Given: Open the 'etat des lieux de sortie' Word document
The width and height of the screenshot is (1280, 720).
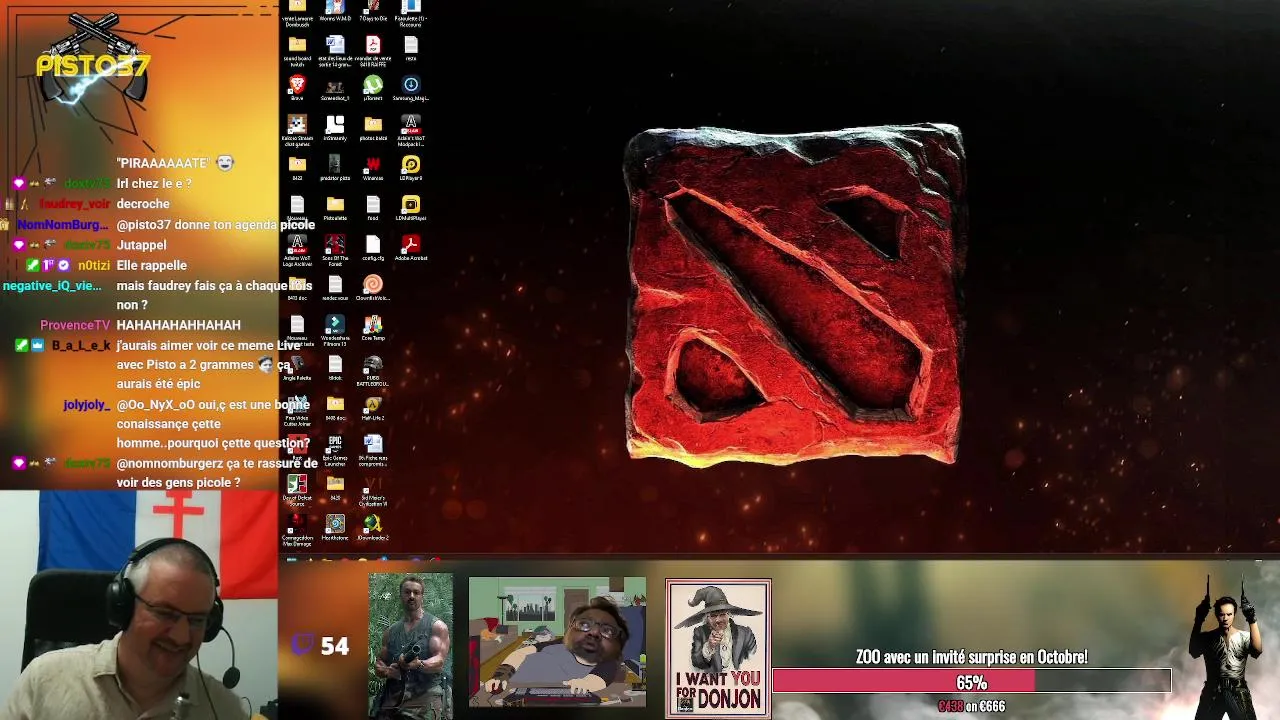Looking at the screenshot, I should pos(335,51).
